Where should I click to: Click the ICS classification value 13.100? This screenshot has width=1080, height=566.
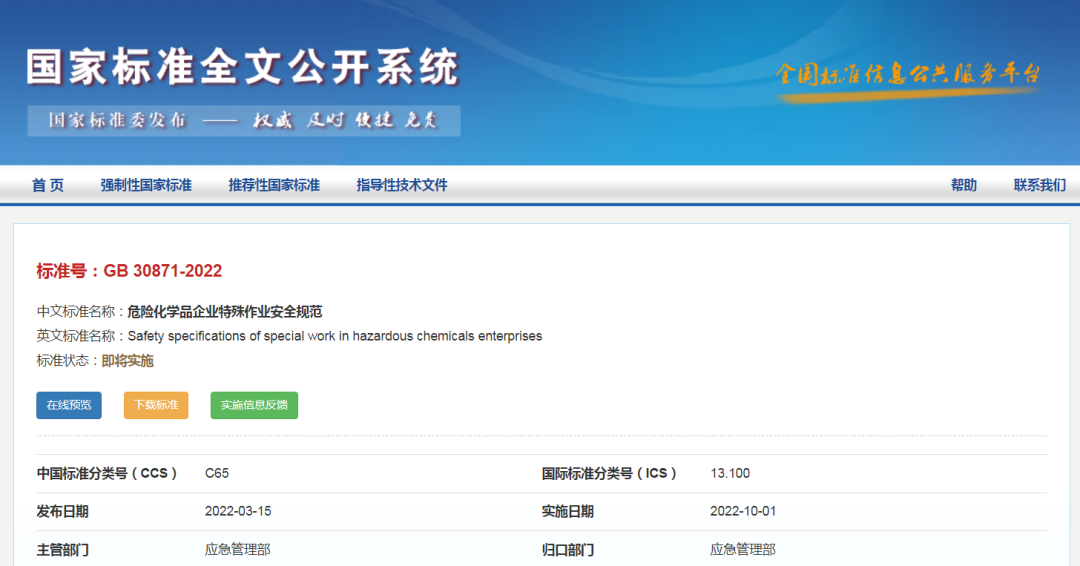(730, 473)
